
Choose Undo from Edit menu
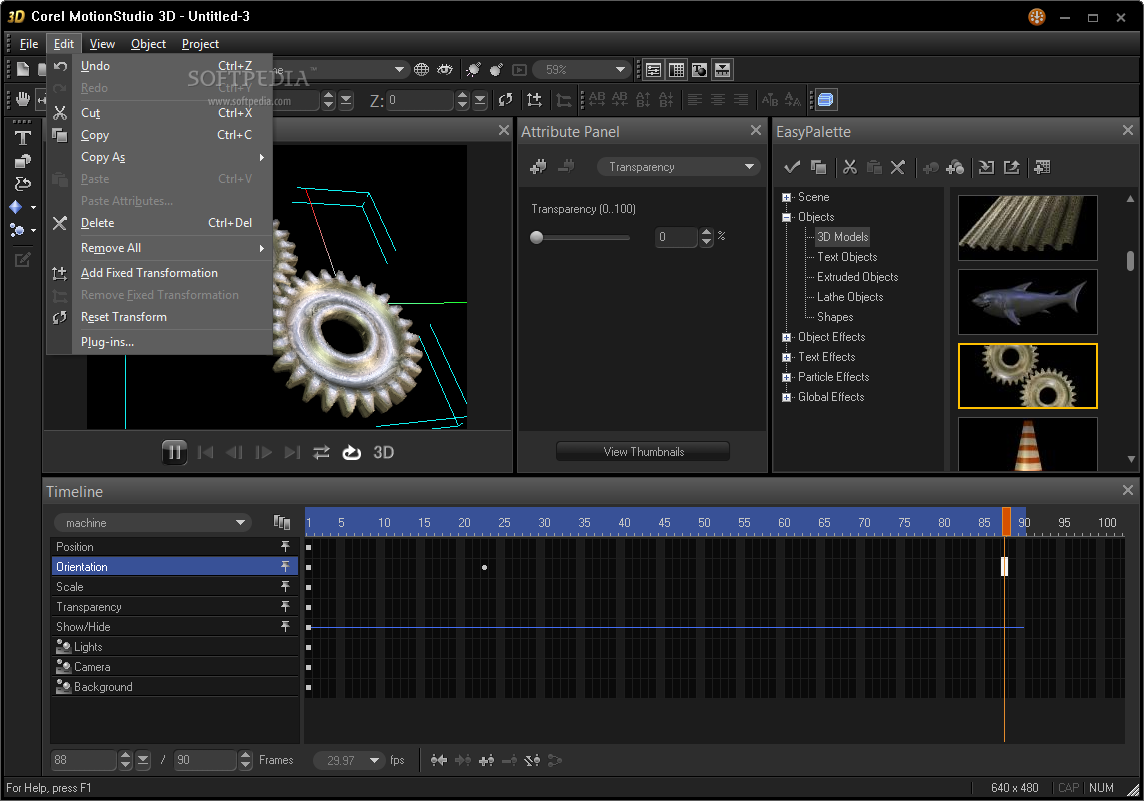(x=161, y=66)
